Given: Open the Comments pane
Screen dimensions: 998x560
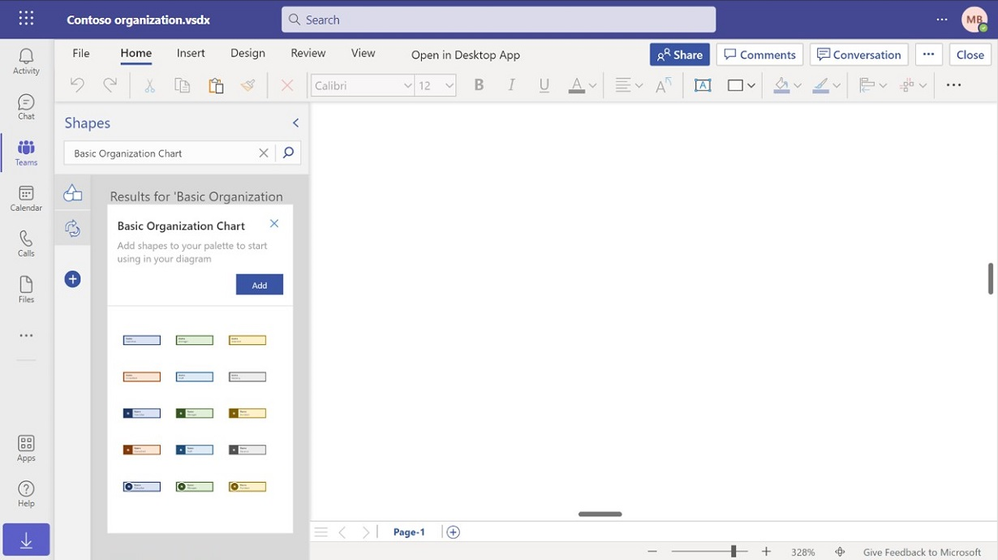Looking at the screenshot, I should (760, 55).
